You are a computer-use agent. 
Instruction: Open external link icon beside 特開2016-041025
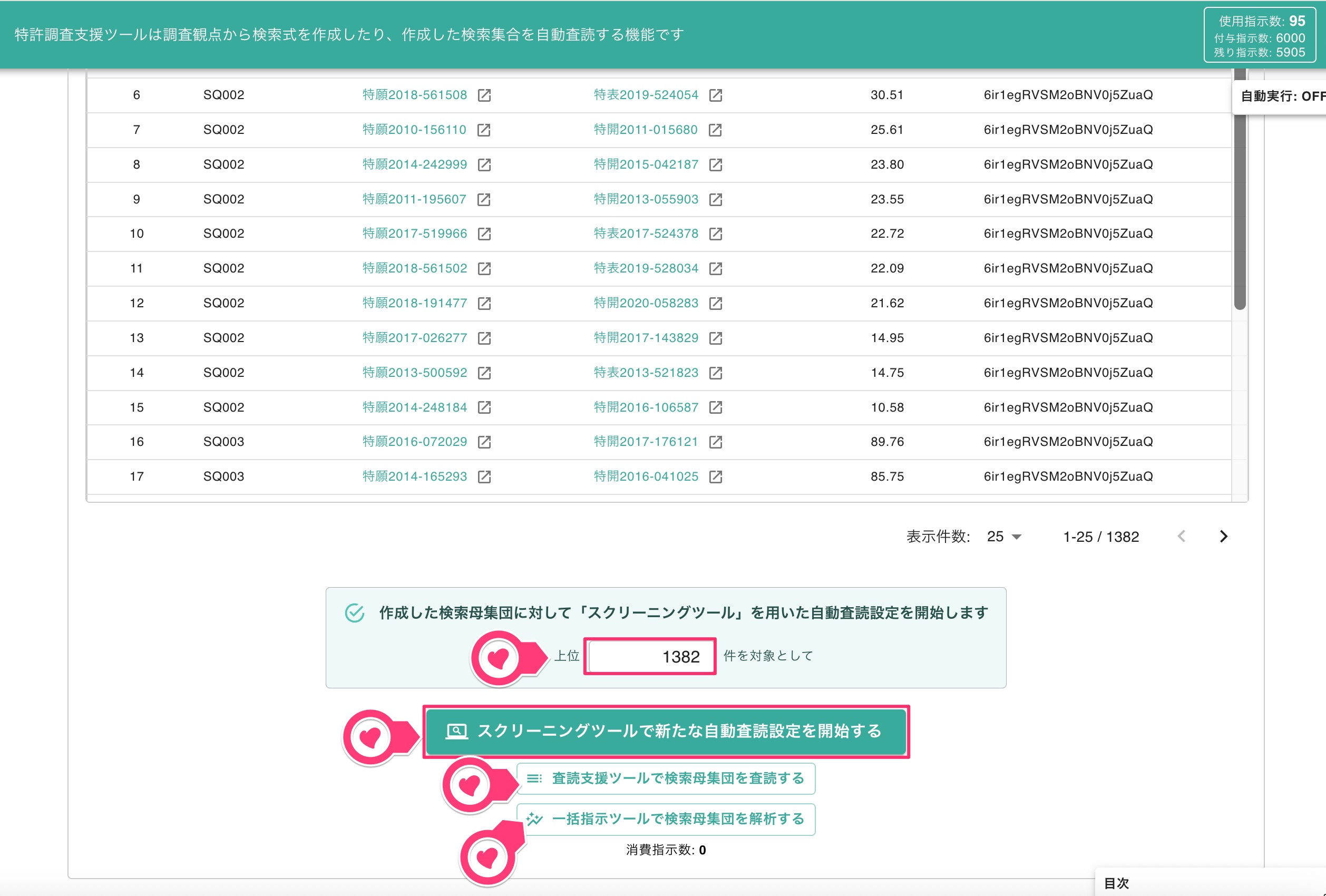716,477
